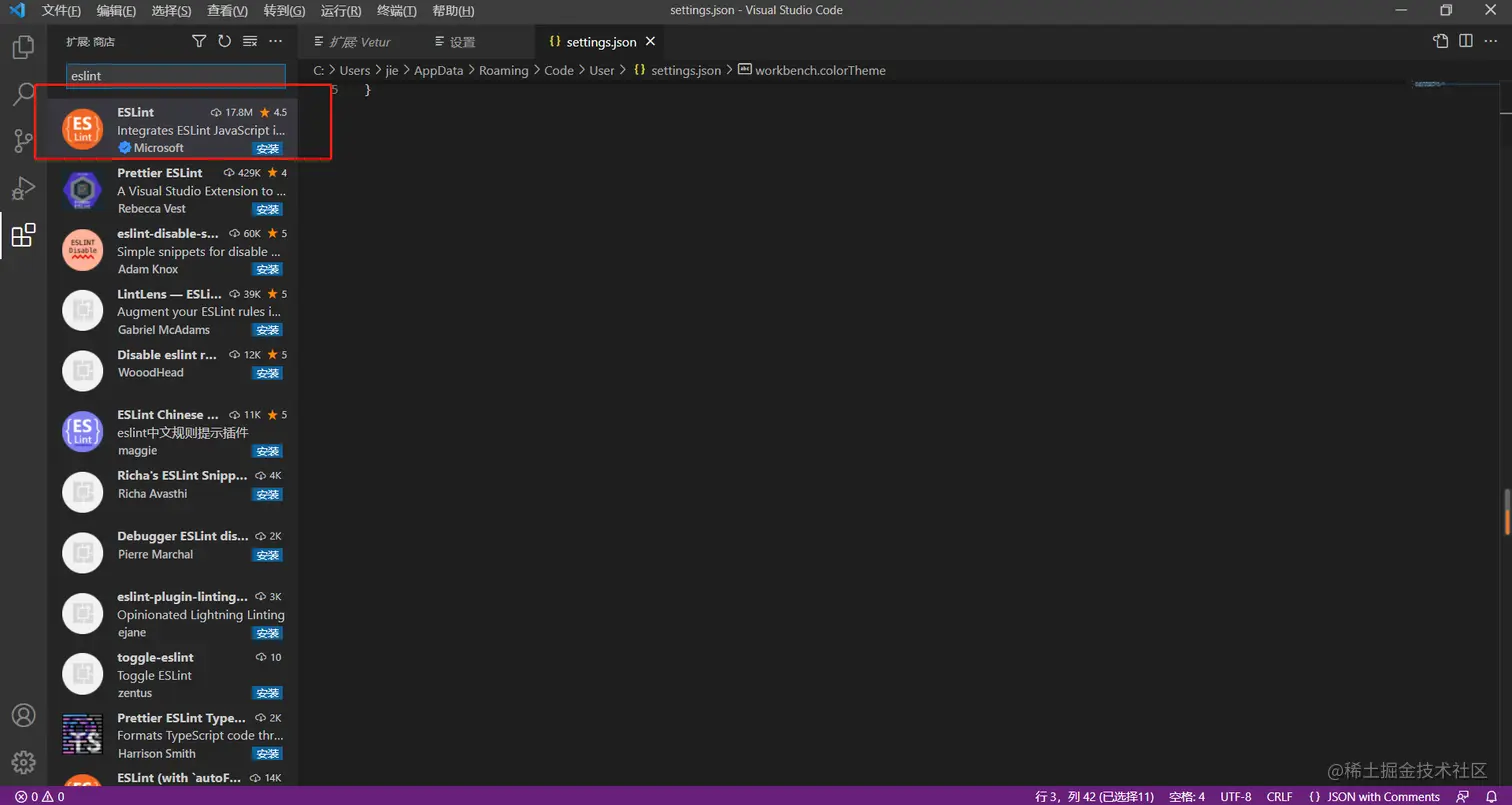1512x805 pixels.
Task: Split the editor to the right
Action: coord(1465,41)
